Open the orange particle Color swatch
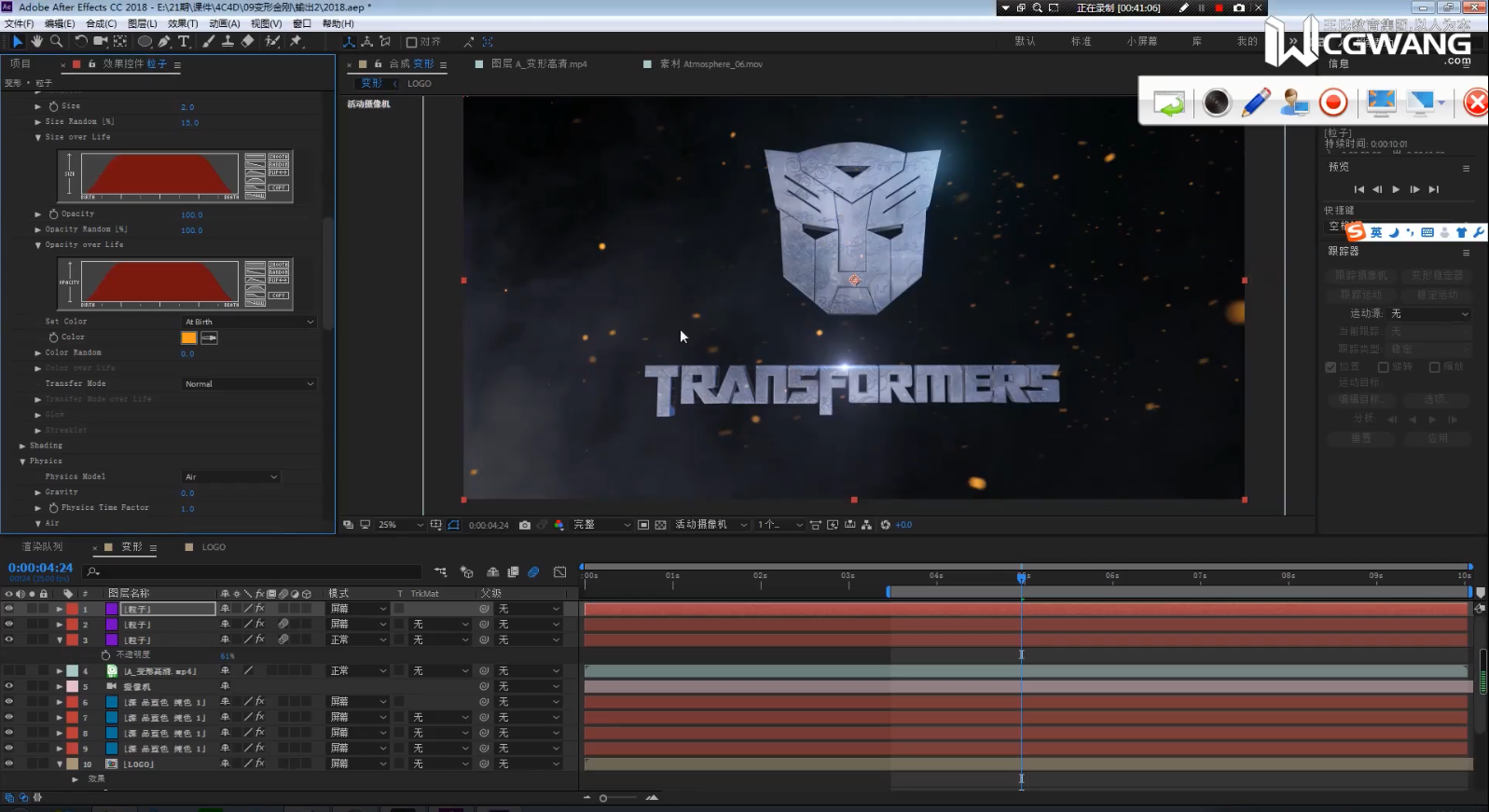This screenshot has height=812, width=1489. [189, 337]
